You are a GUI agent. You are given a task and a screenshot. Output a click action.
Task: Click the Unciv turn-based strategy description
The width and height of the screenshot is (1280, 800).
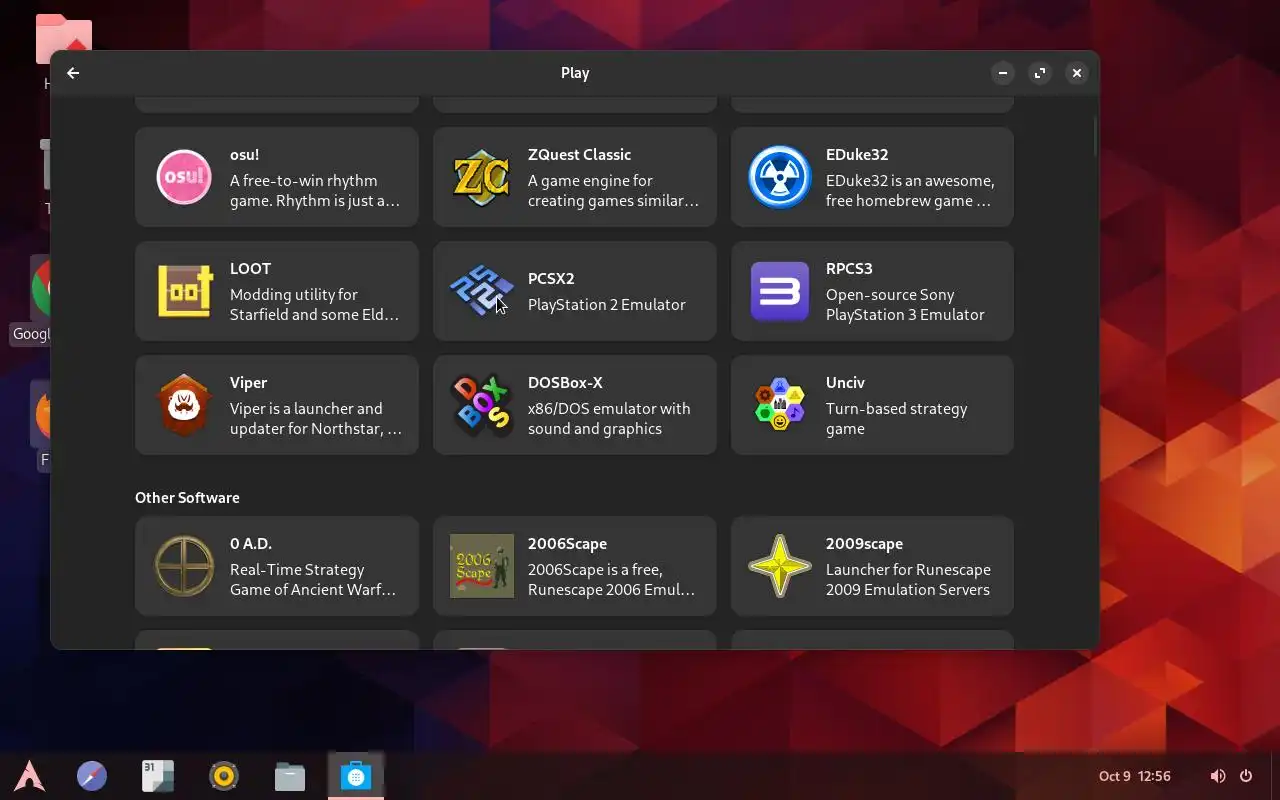pyautogui.click(x=896, y=419)
